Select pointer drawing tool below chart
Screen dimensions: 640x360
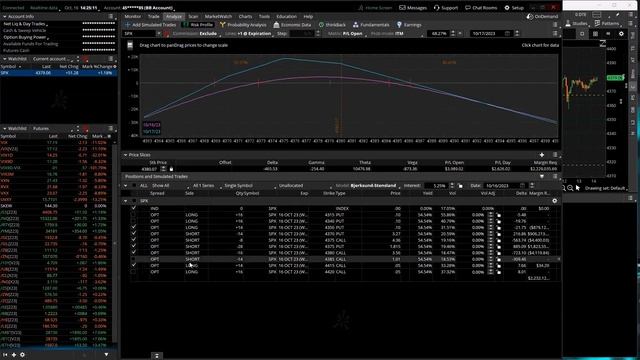point(578,188)
